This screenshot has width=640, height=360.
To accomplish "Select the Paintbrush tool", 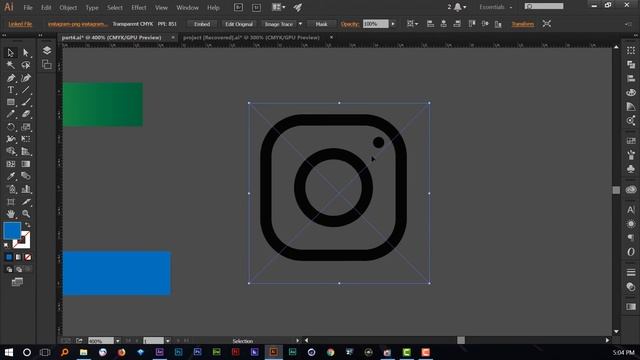I will 26,102.
